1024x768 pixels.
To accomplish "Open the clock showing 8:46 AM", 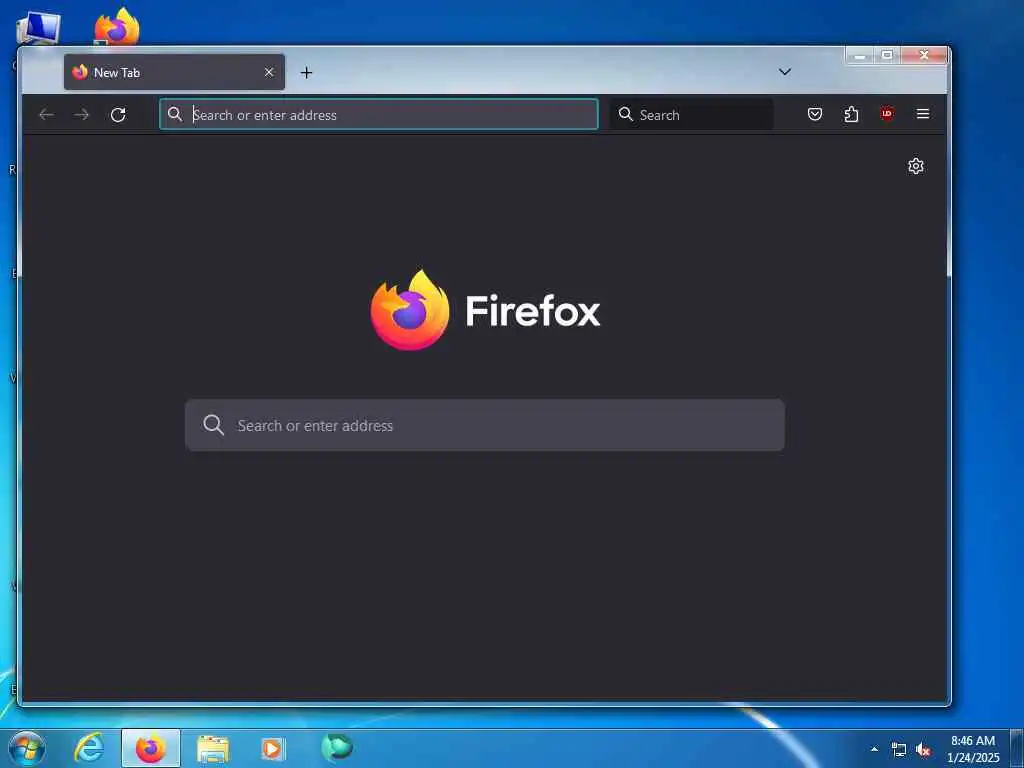I will [973, 749].
